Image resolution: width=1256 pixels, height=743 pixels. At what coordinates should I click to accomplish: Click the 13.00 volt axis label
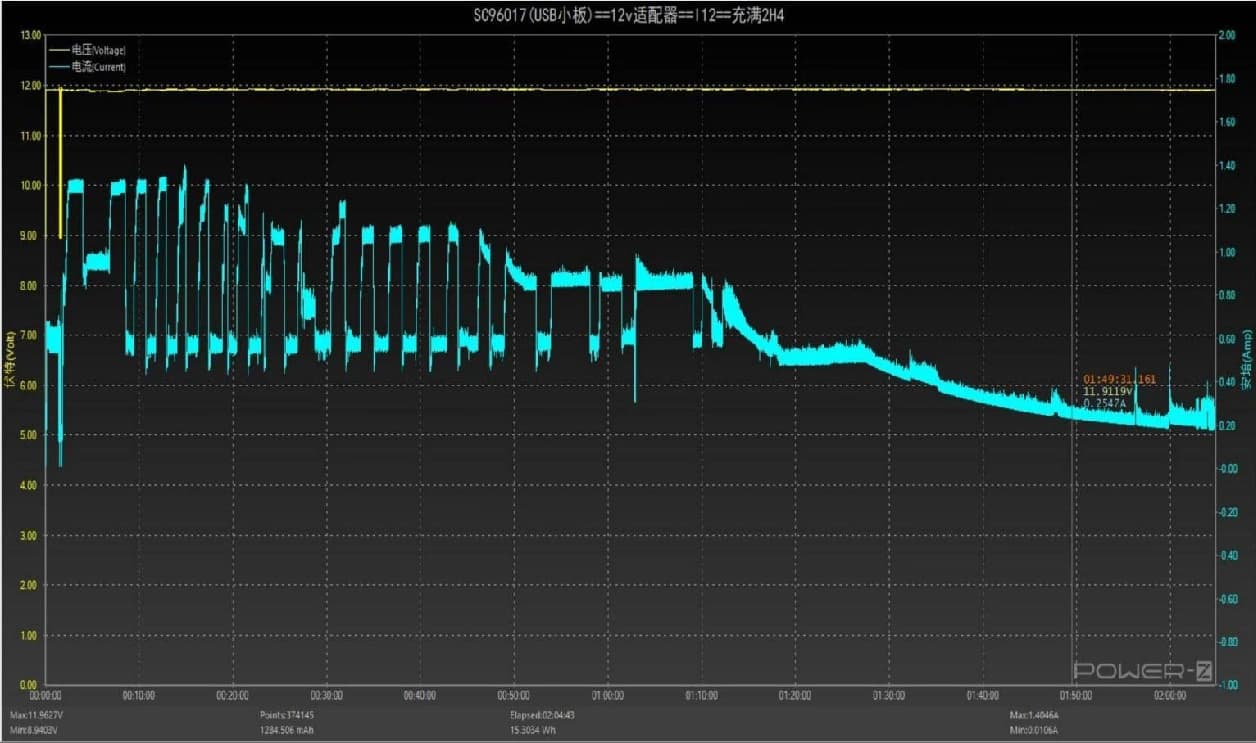click(x=30, y=35)
